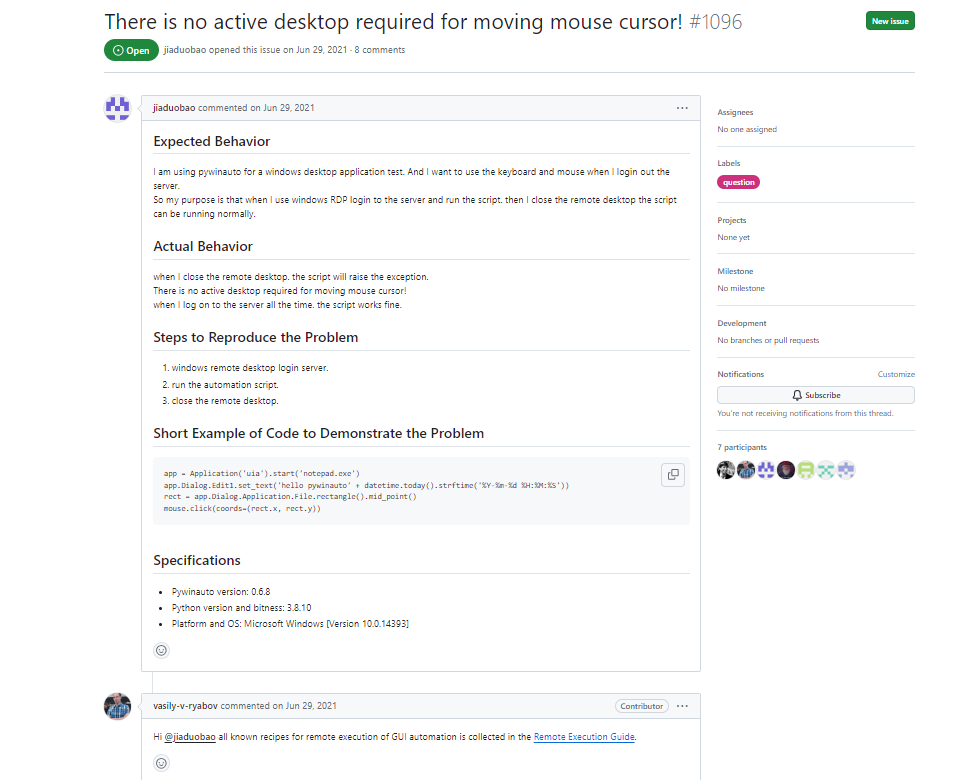Open the dark red participant avatar
The height and width of the screenshot is (780, 961).
click(786, 470)
